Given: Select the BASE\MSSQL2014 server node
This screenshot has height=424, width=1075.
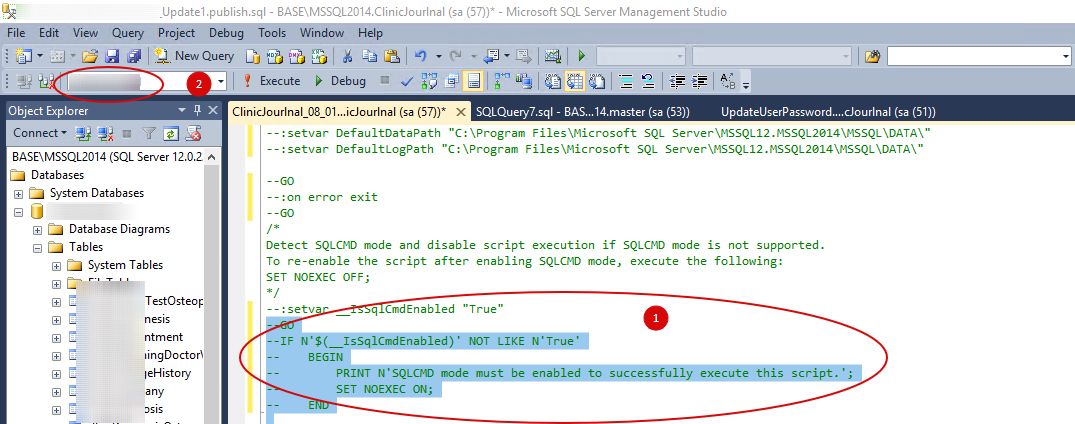Looking at the screenshot, I should [x=107, y=156].
